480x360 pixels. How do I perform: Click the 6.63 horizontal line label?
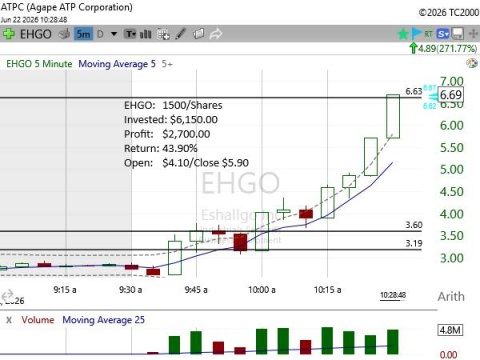point(414,91)
